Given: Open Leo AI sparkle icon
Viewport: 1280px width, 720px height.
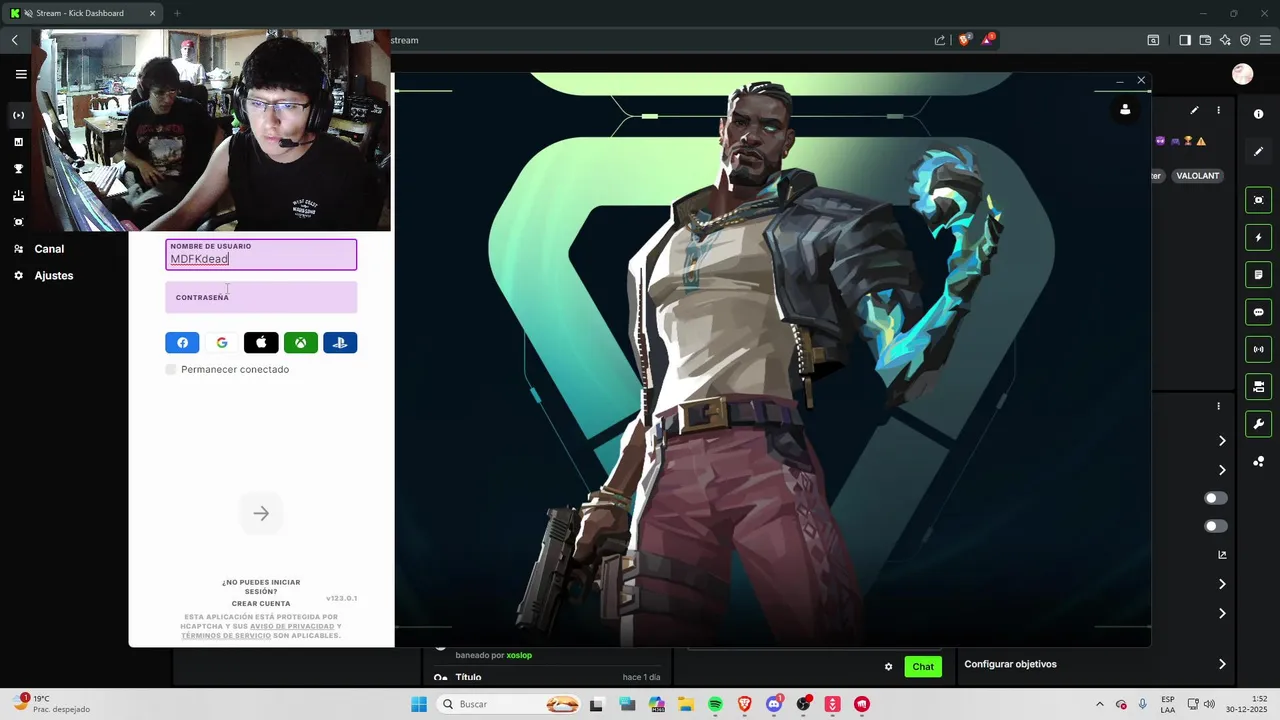Looking at the screenshot, I should pos(1225,40).
